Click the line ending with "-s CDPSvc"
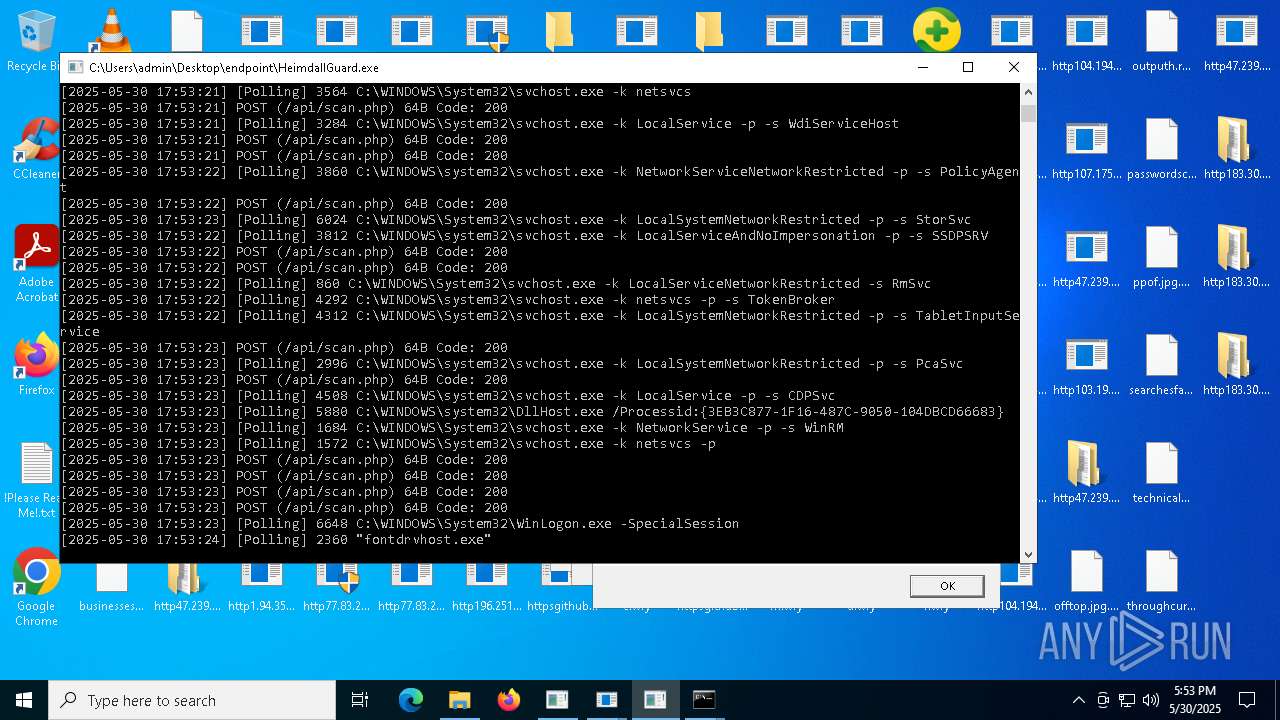This screenshot has height=720, width=1280. click(x=448, y=396)
